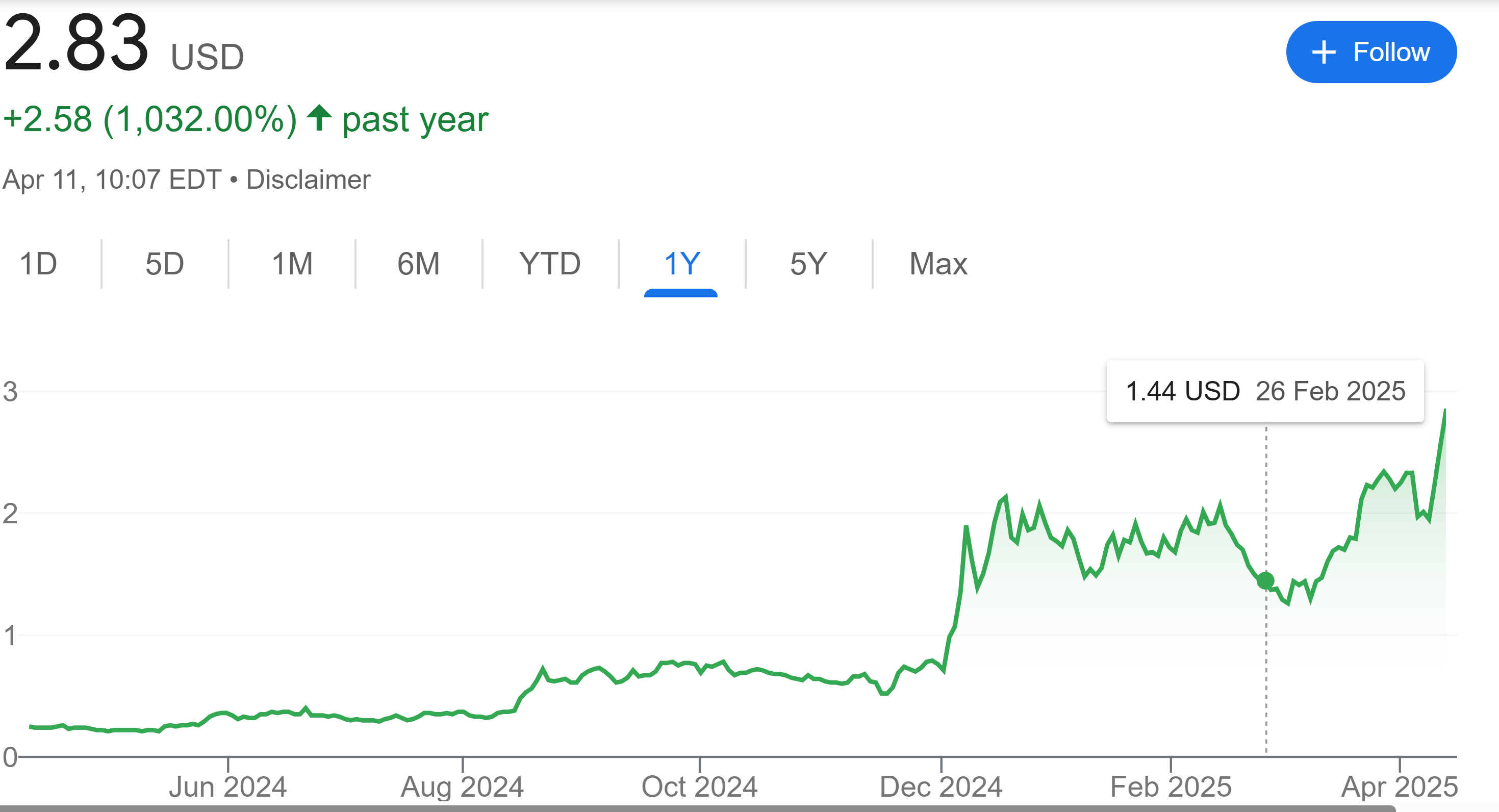Switch to the 5Y range tab

click(x=808, y=264)
